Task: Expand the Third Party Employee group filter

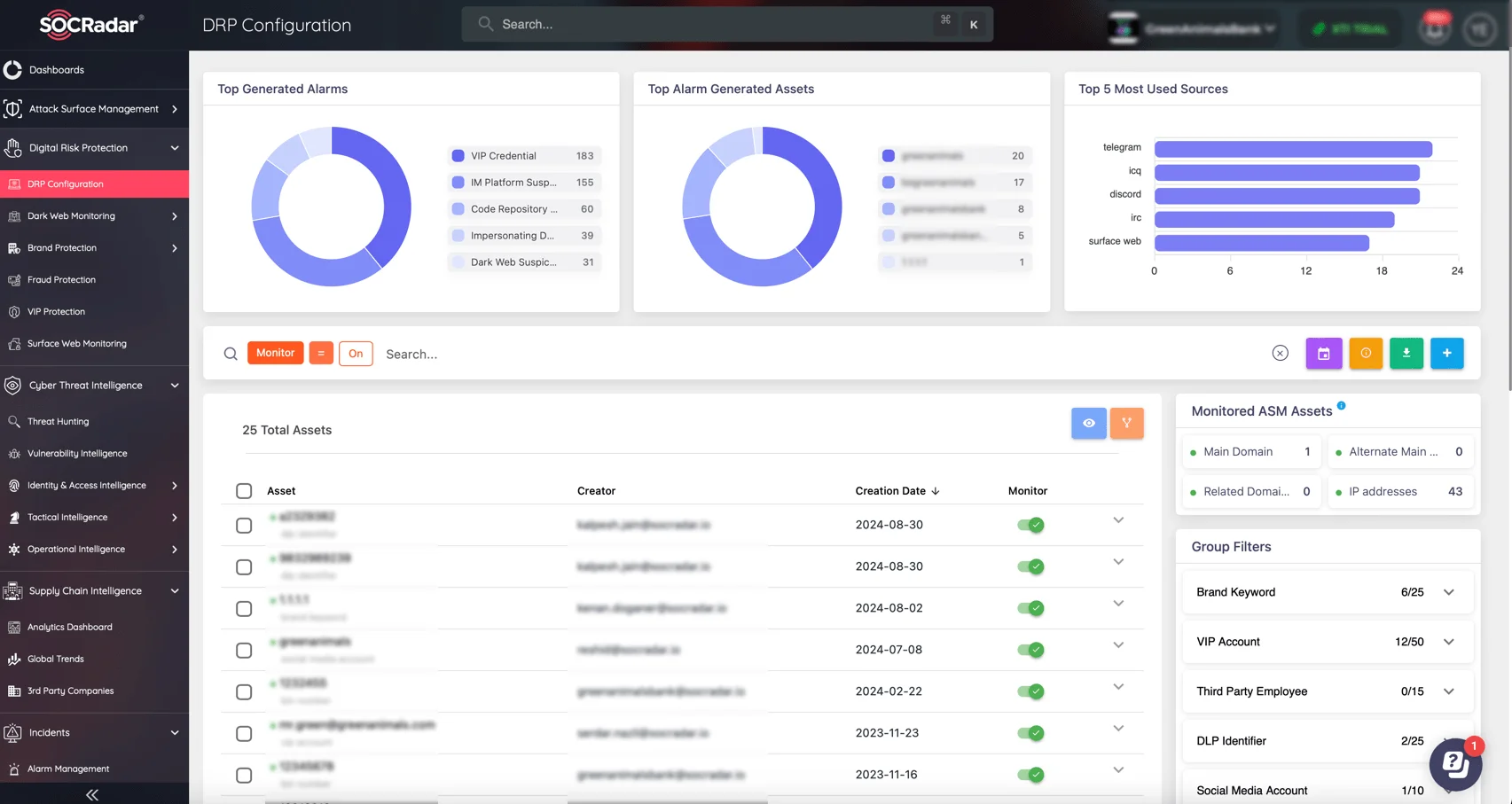Action: (x=1448, y=691)
